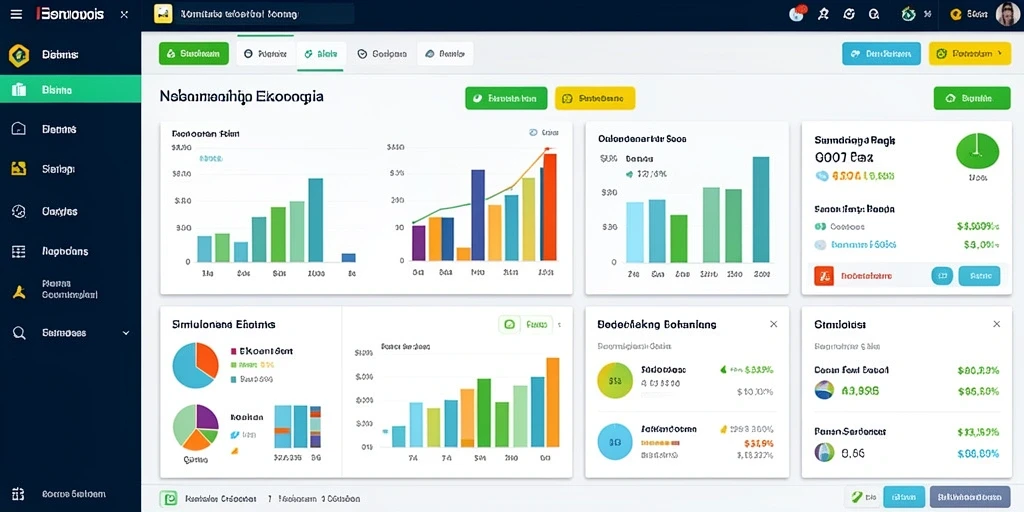Click the green icon in the bottom status bar
The image size is (1024, 512).
coord(168,499)
